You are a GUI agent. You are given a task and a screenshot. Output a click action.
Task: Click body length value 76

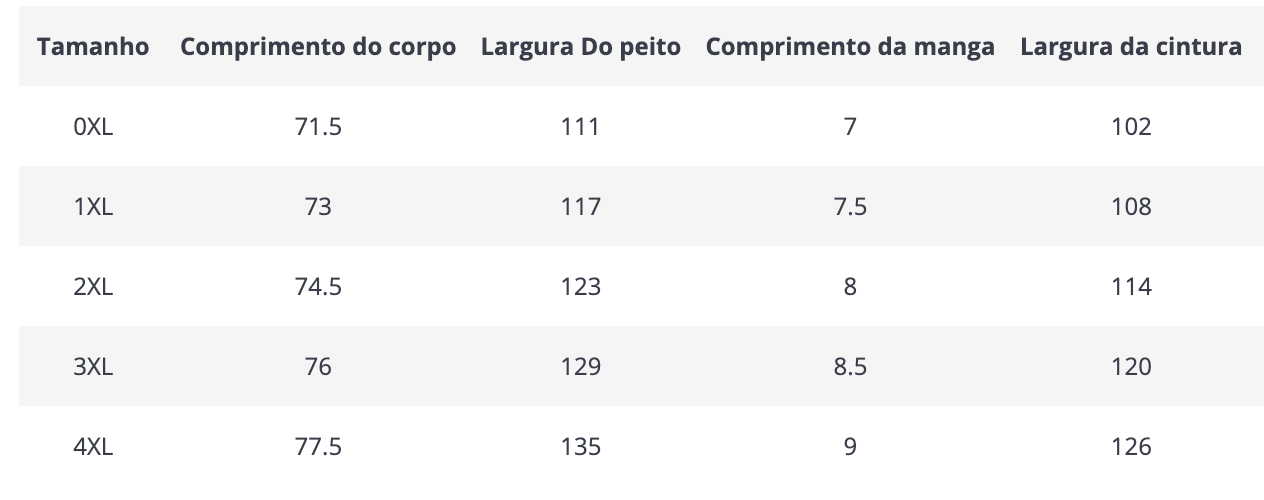(318, 367)
